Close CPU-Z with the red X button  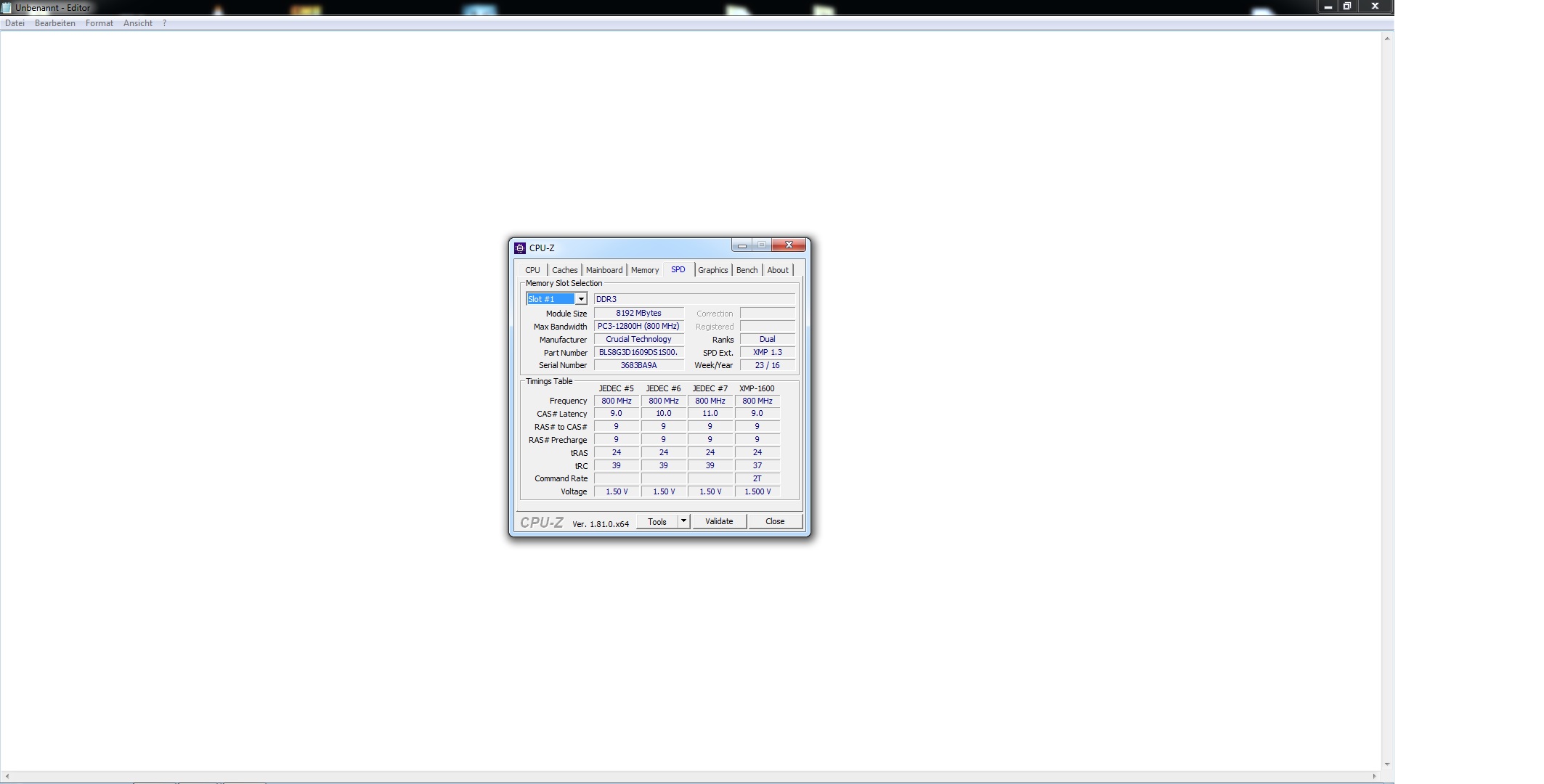[789, 245]
